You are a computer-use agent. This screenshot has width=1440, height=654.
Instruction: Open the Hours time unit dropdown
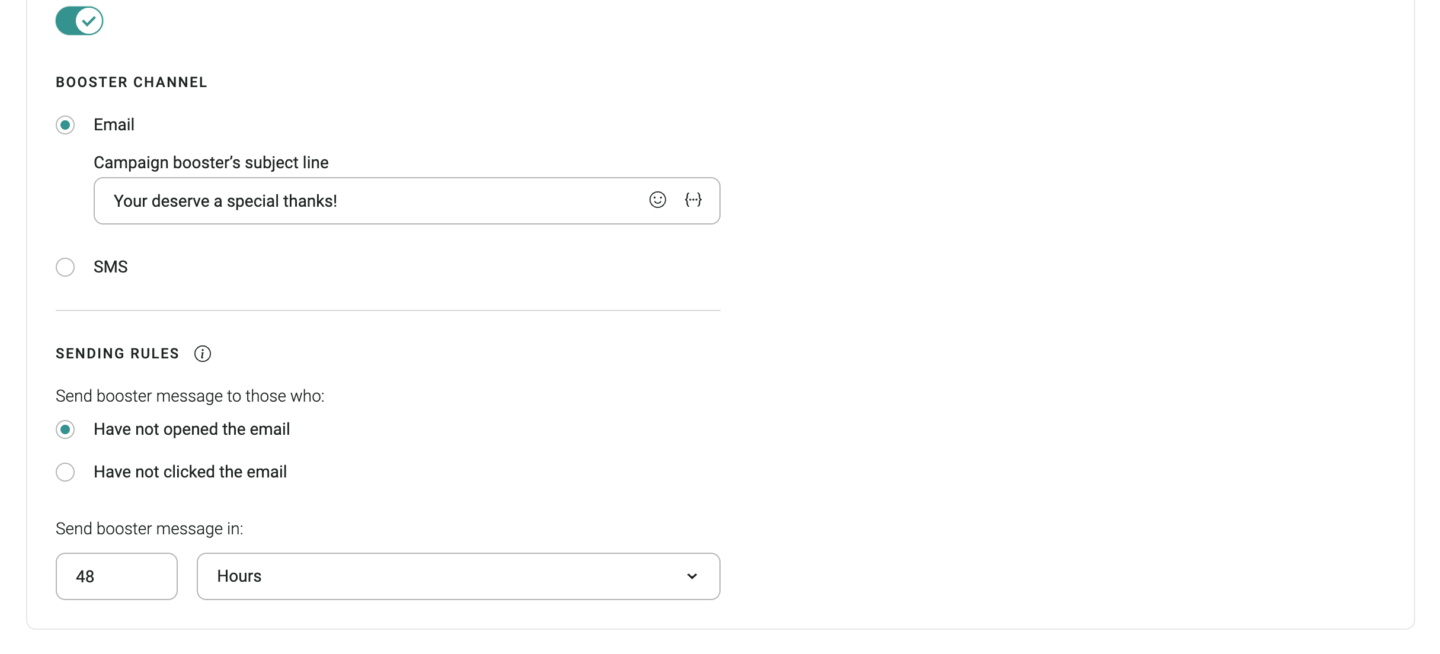[458, 576]
